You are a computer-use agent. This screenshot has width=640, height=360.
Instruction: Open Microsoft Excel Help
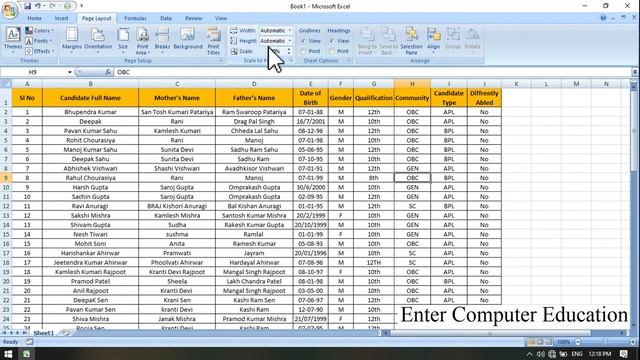(603, 18)
